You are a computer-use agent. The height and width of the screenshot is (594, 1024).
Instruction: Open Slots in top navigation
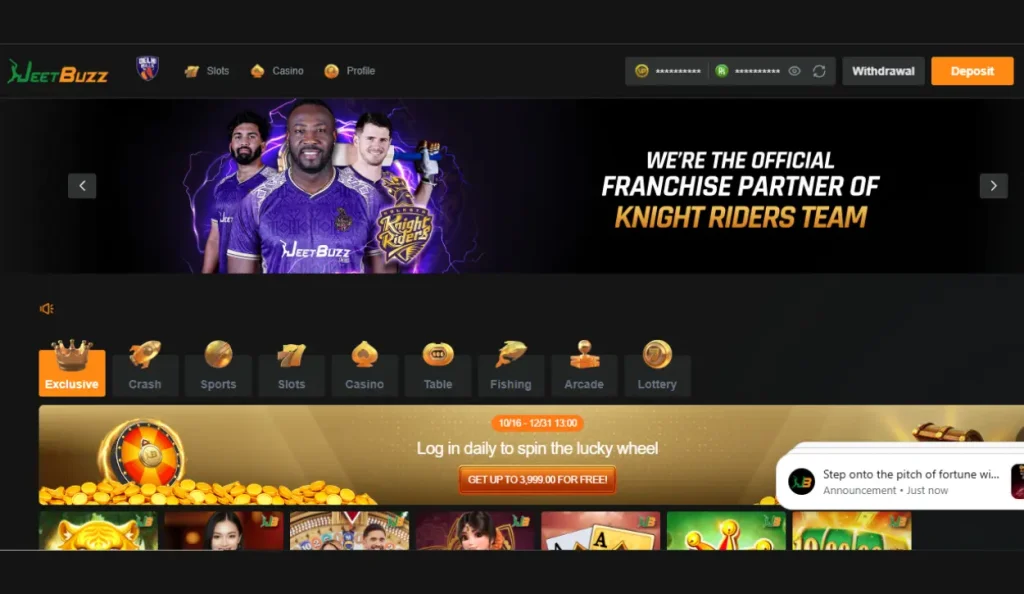(x=207, y=70)
